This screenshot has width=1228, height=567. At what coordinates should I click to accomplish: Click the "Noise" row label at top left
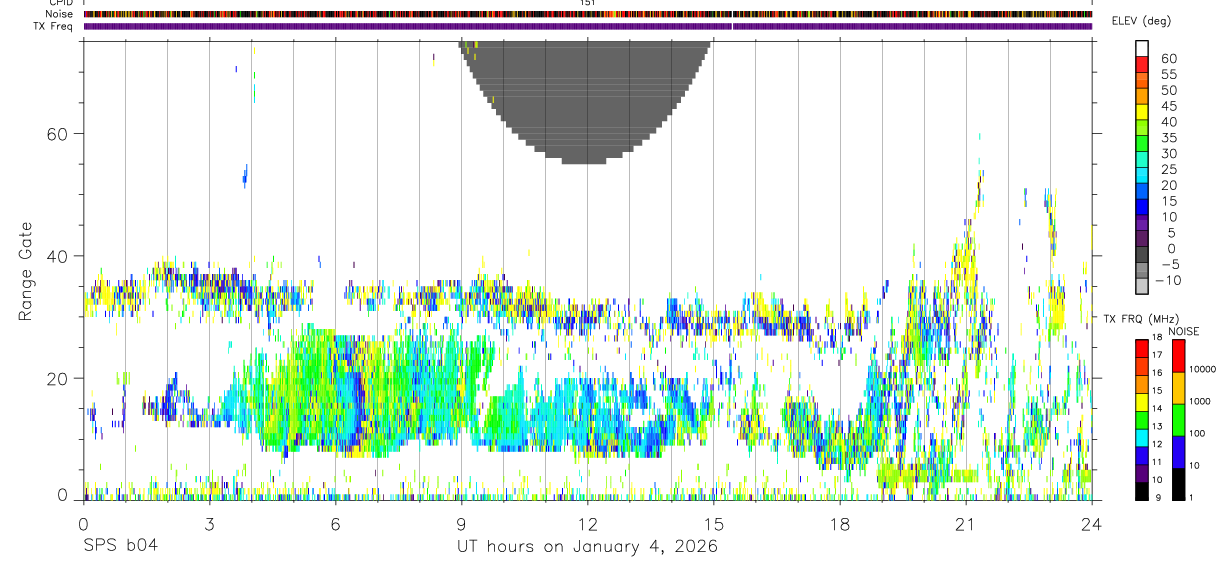click(x=60, y=14)
